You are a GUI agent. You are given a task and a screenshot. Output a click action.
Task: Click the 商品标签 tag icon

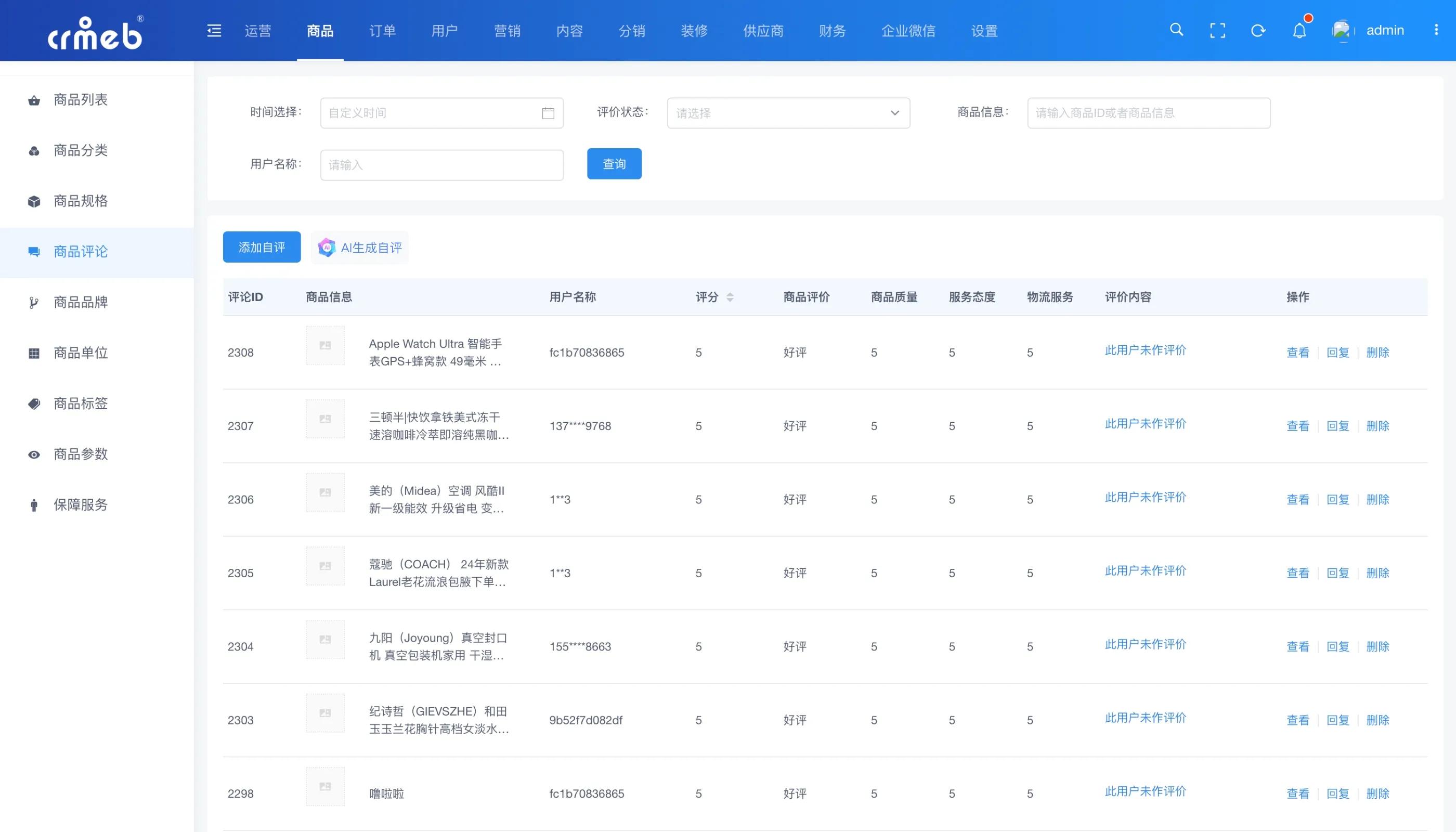pyautogui.click(x=34, y=404)
